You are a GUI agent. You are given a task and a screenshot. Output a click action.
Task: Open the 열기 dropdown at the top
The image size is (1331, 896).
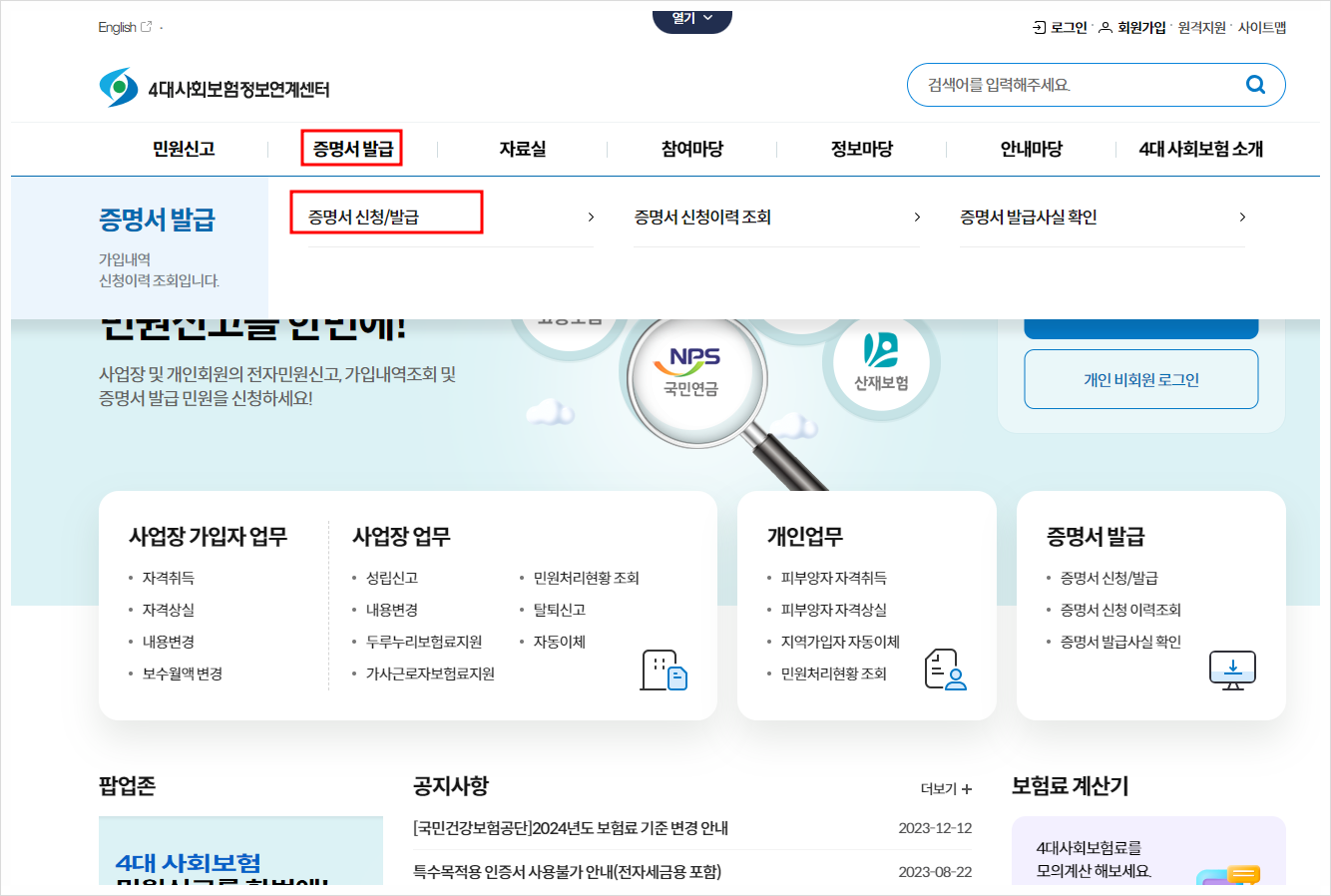coord(691,18)
